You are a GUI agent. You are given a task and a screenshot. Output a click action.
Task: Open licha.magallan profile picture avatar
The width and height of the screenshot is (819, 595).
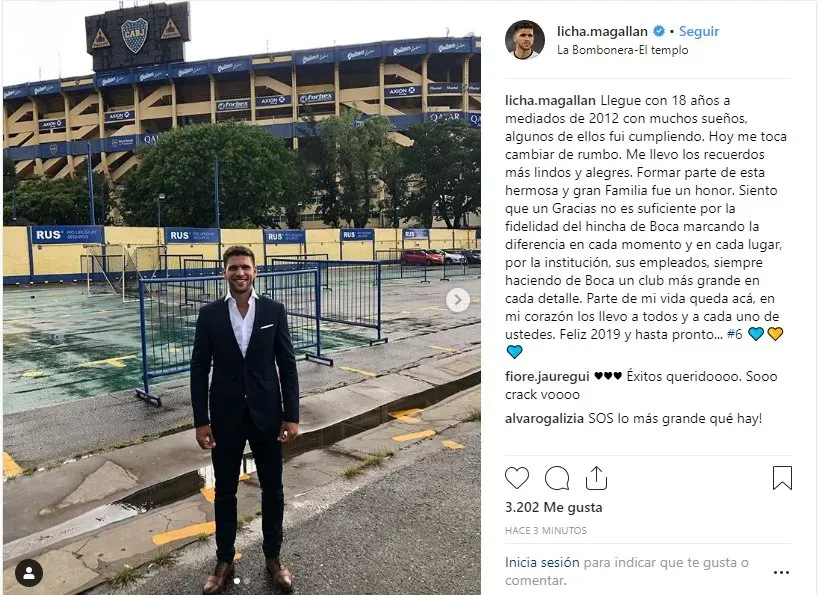pyautogui.click(x=524, y=40)
